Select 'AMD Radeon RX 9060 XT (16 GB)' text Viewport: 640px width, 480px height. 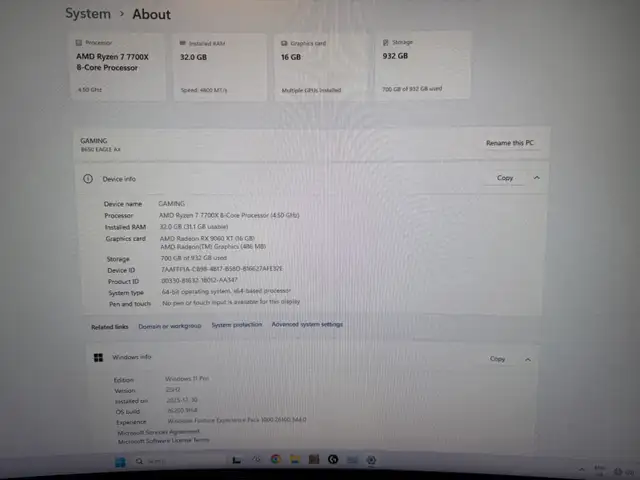(x=207, y=238)
